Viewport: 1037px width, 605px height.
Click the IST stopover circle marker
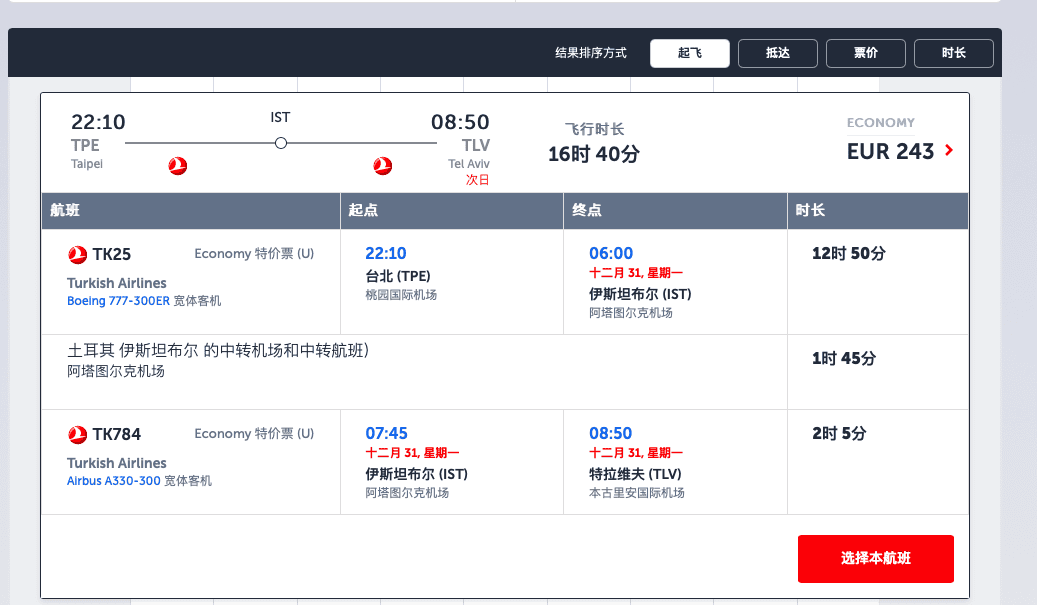280,143
